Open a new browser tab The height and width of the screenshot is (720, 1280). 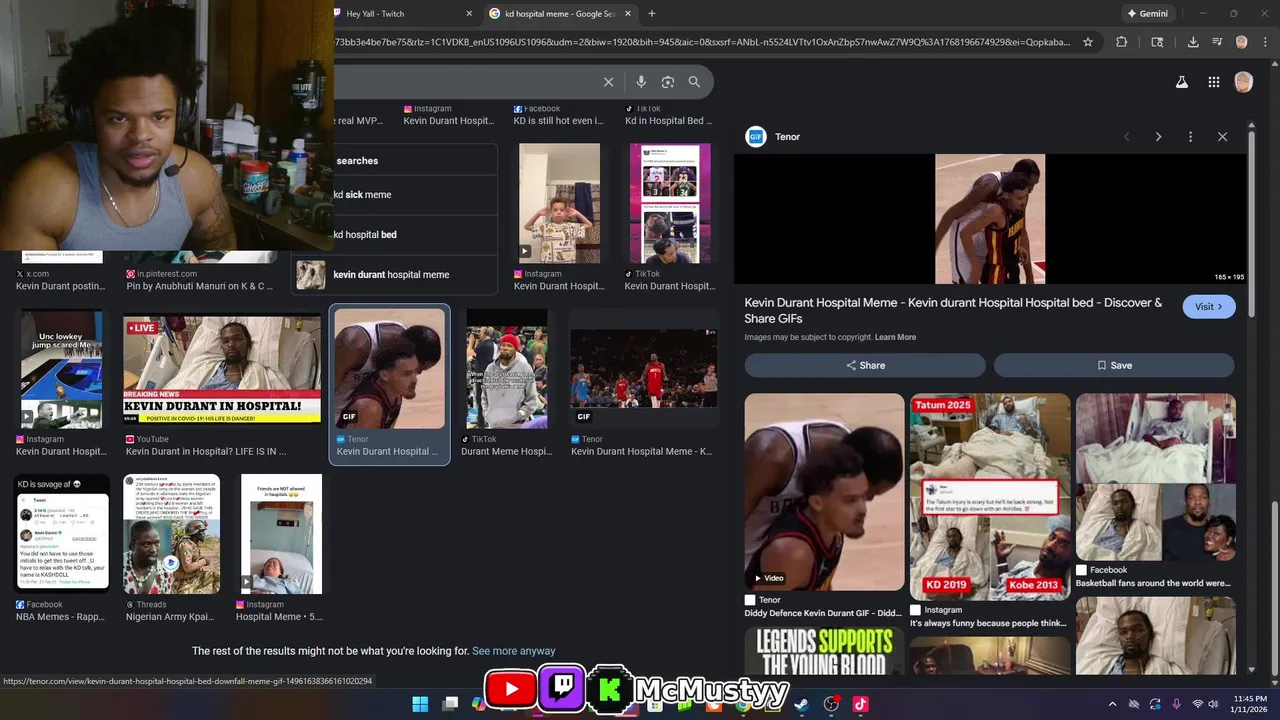[x=652, y=14]
